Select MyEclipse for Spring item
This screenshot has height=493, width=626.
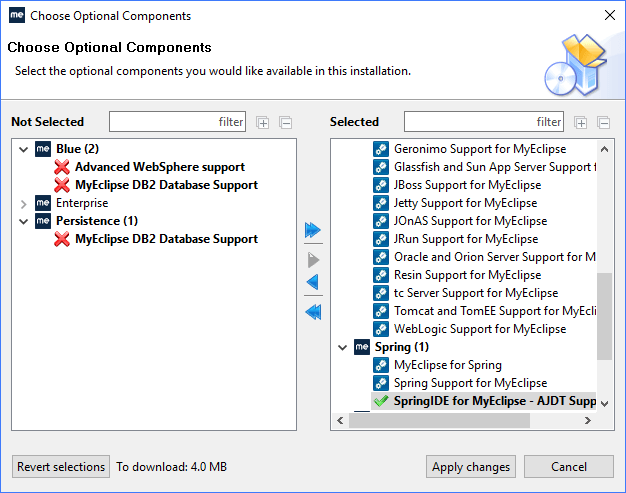point(448,364)
